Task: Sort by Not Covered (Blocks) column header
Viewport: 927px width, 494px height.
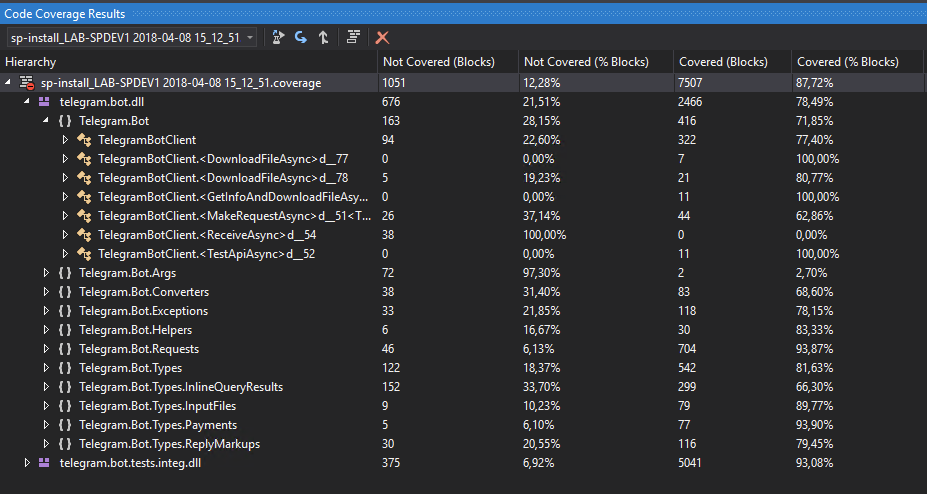Action: point(448,62)
